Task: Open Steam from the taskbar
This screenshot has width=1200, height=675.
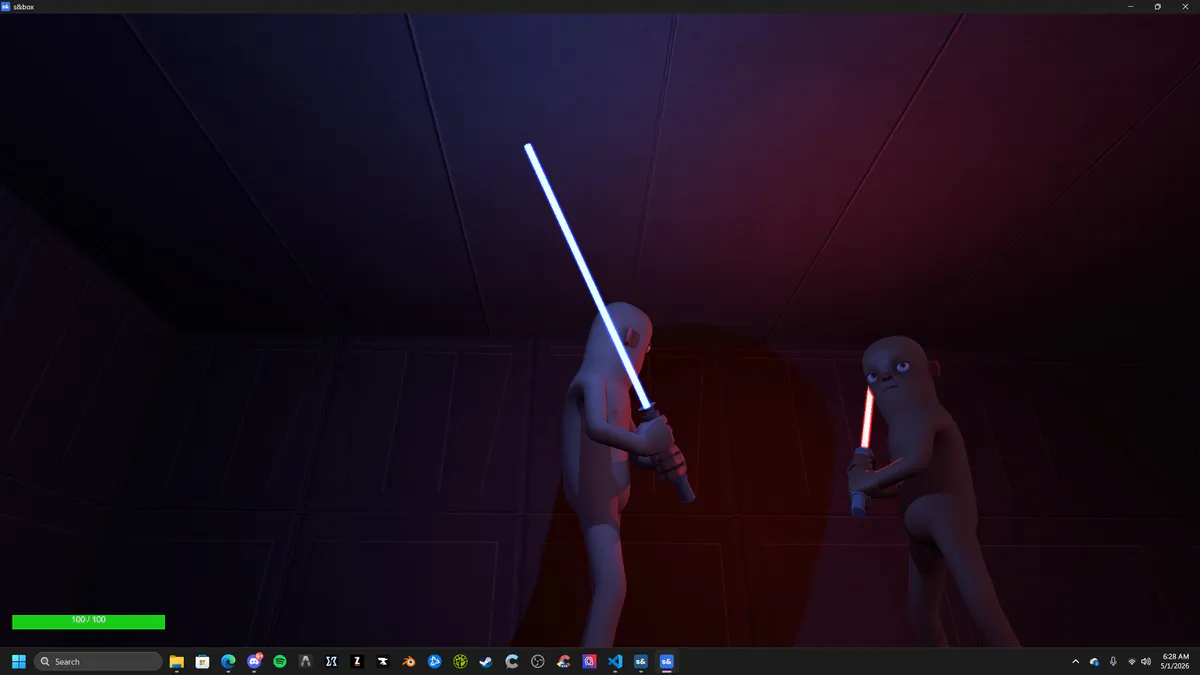Action: tap(486, 661)
